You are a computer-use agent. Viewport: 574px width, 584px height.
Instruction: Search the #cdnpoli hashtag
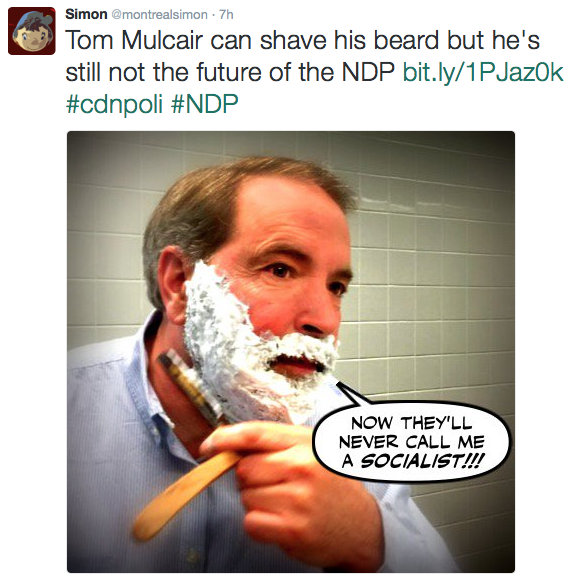114,104
